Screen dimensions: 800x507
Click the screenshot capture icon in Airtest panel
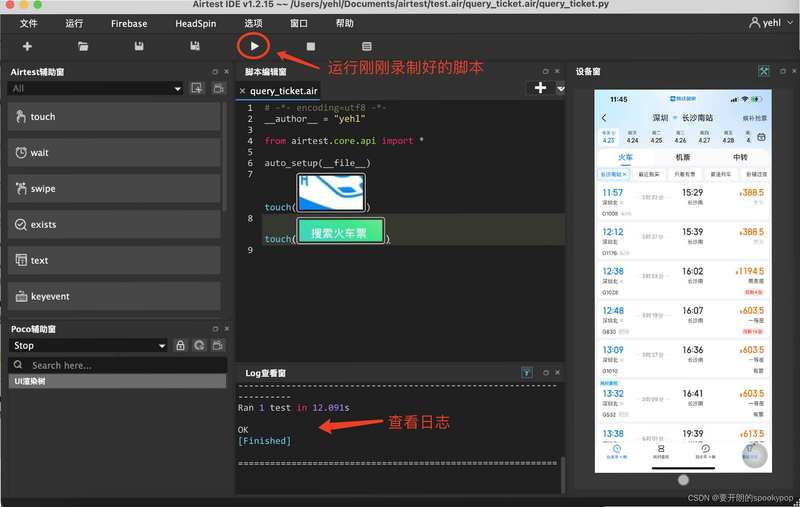pyautogui.click(x=196, y=88)
